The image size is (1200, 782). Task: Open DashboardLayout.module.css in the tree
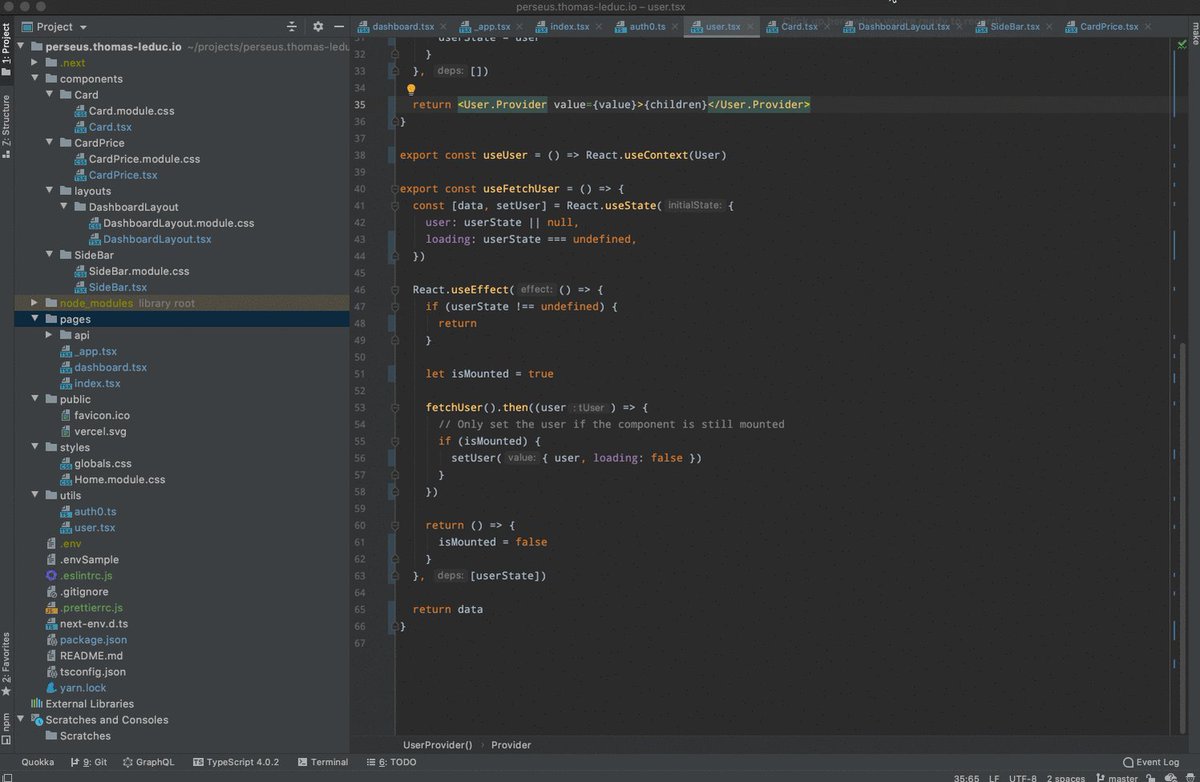coord(171,223)
